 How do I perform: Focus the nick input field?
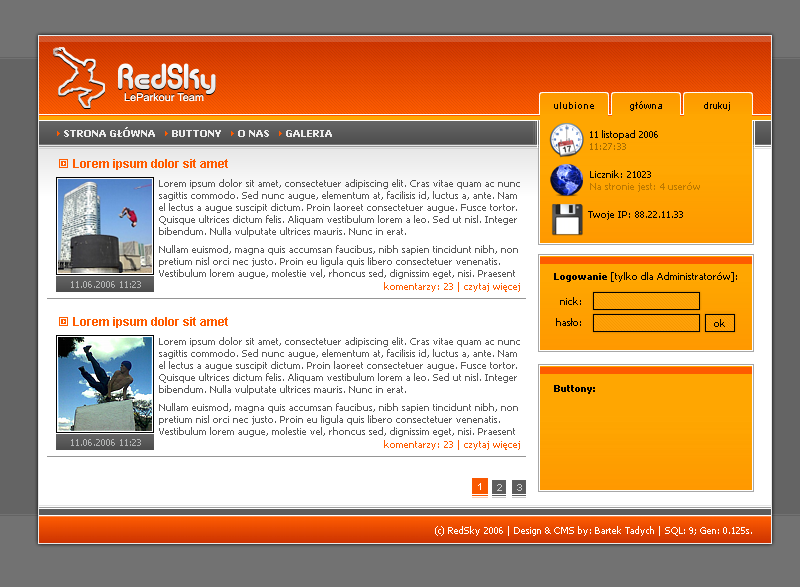coord(646,301)
